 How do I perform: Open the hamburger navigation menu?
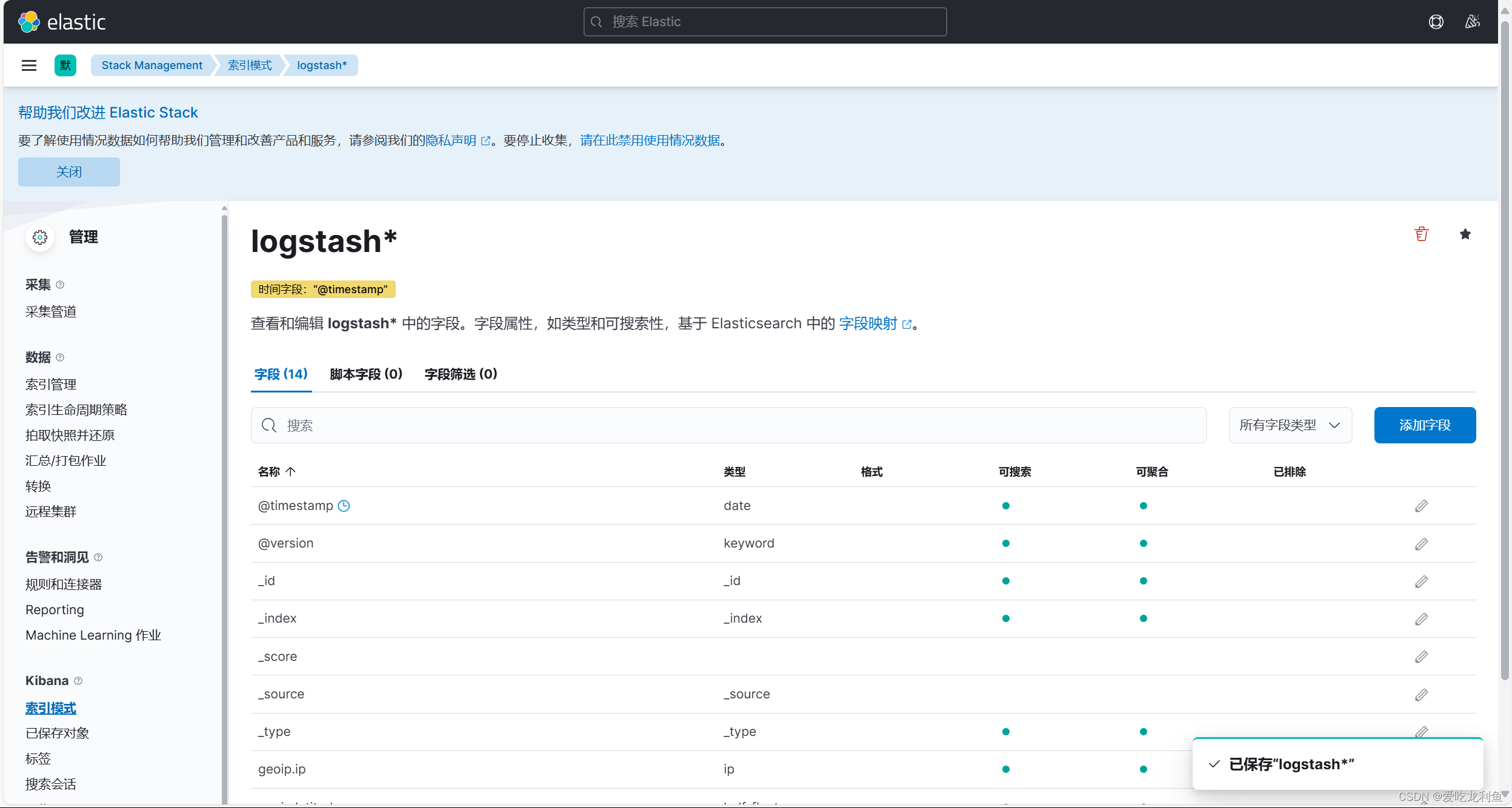(29, 65)
